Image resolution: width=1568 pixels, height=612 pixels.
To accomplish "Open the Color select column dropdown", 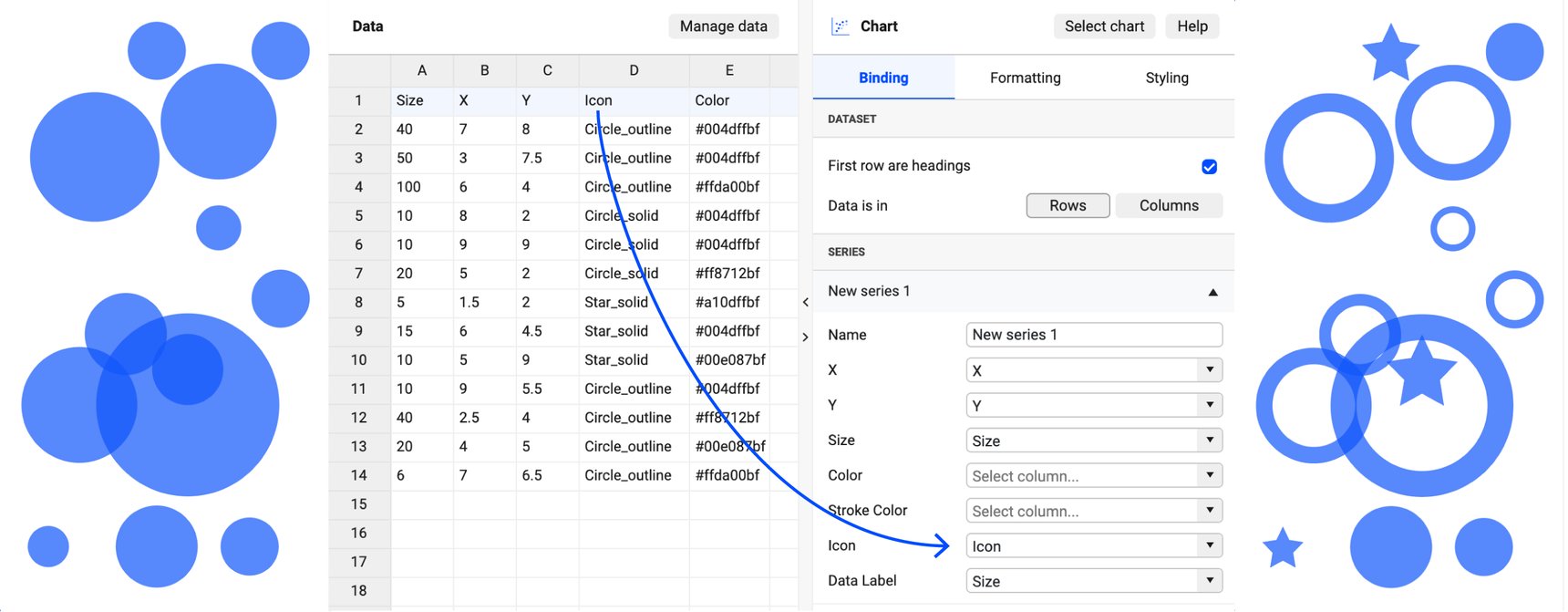I will pos(1094,475).
